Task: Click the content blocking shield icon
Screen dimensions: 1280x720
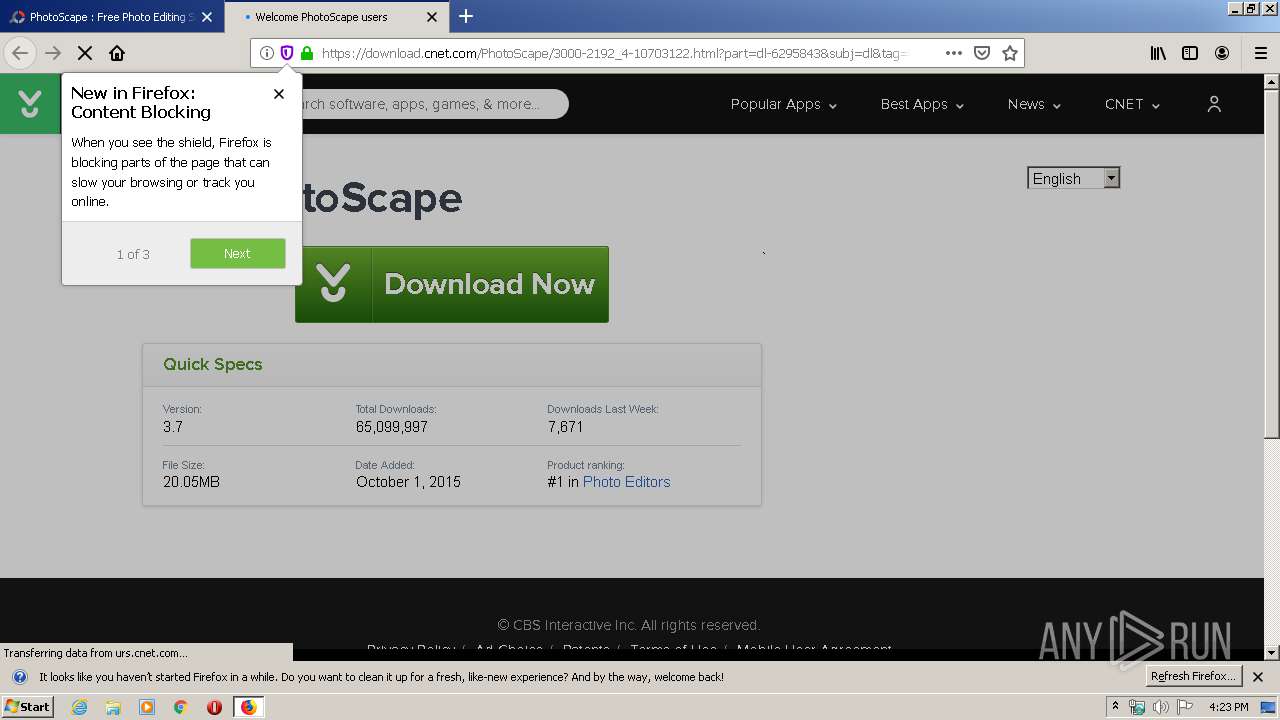Action: tap(287, 53)
